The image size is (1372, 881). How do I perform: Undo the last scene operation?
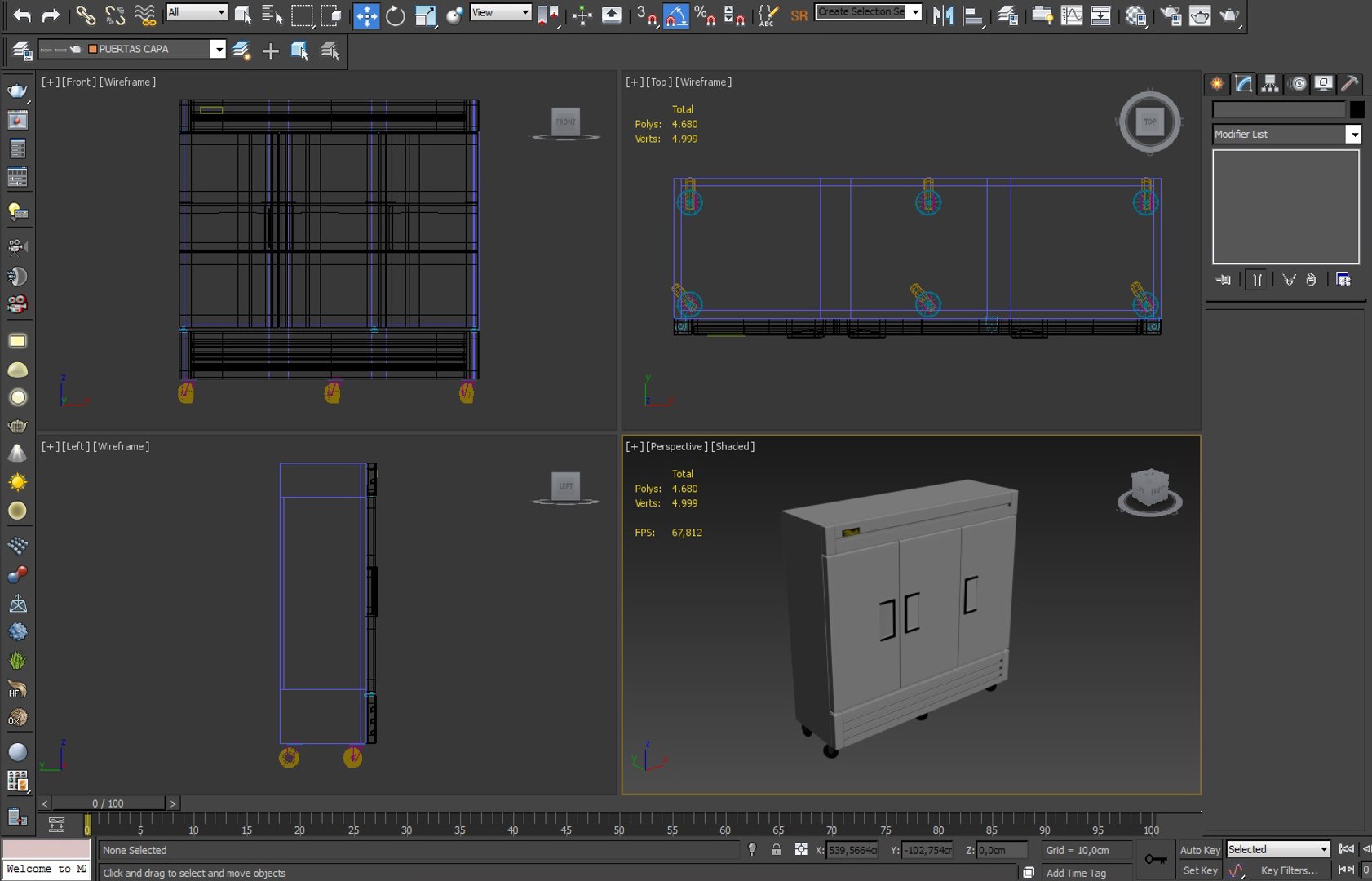22,15
